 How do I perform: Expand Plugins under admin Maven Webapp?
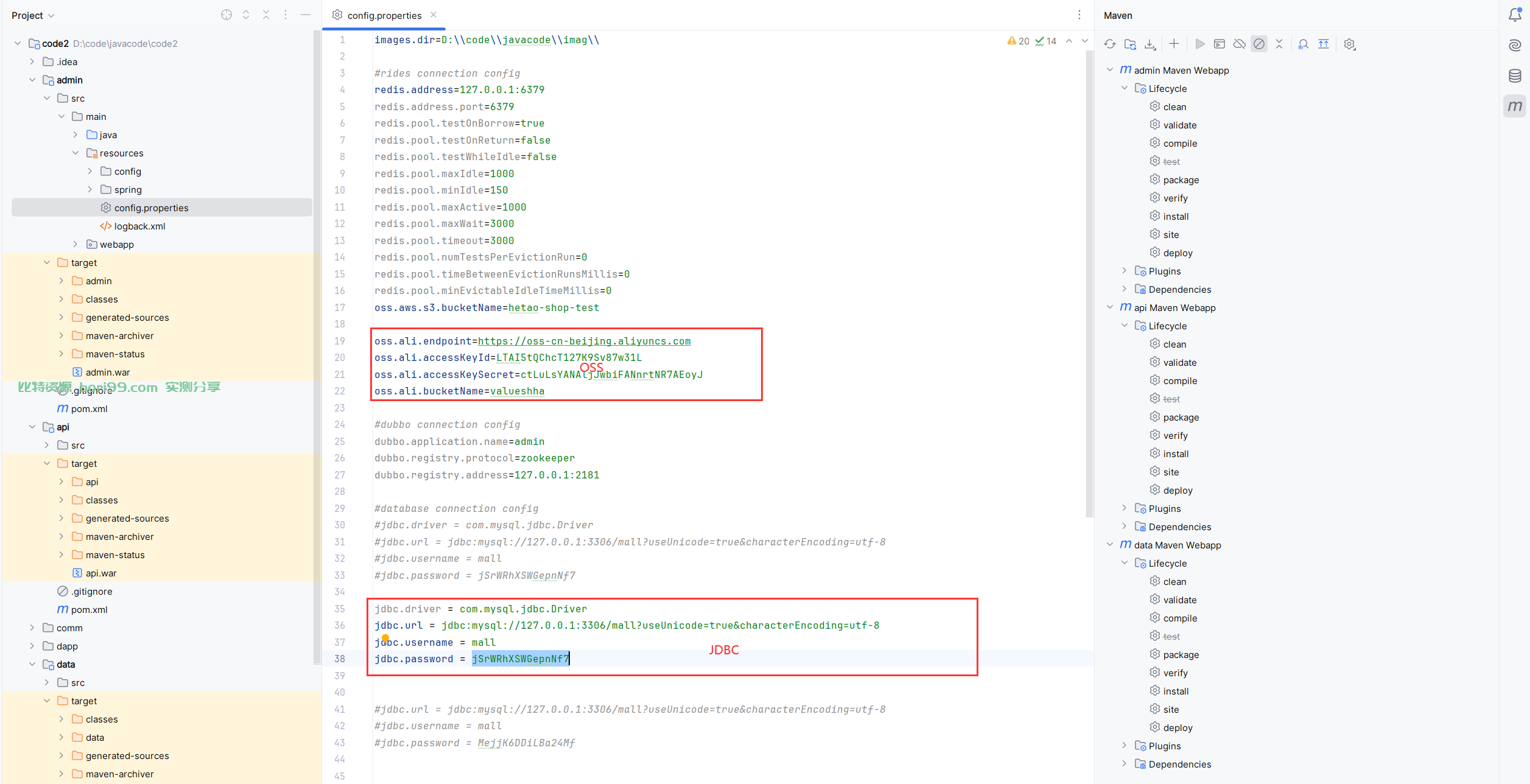point(1125,271)
